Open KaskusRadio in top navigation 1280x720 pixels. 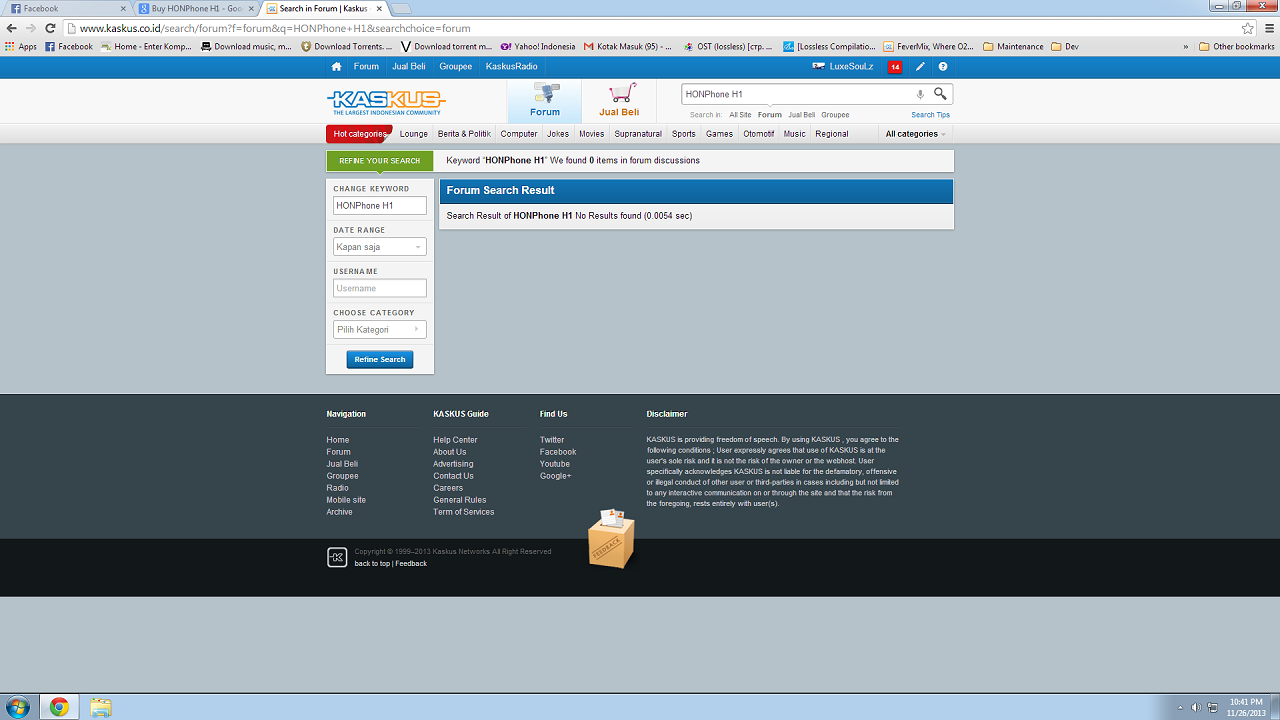tap(511, 67)
